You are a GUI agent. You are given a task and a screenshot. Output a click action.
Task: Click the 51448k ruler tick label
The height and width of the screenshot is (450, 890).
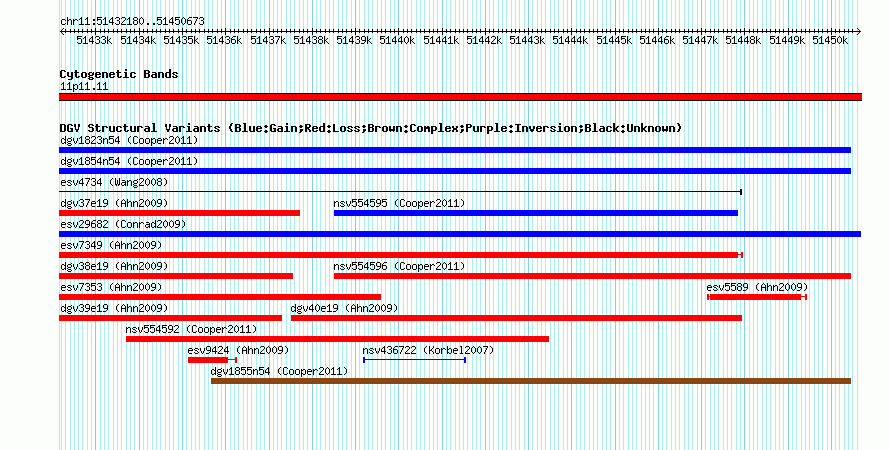[x=744, y=40]
